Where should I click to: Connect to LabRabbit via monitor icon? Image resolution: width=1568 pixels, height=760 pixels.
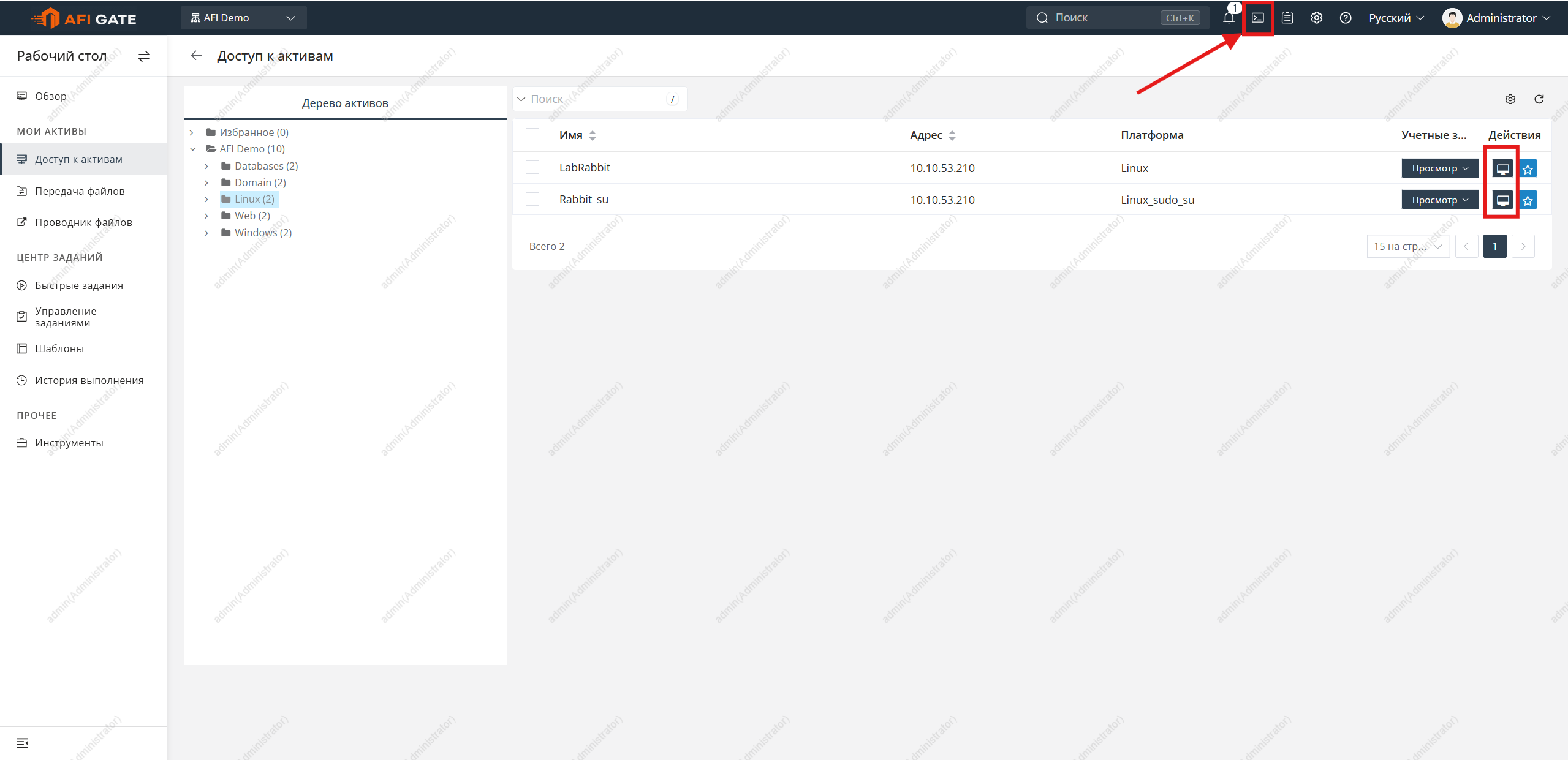[x=1502, y=168]
